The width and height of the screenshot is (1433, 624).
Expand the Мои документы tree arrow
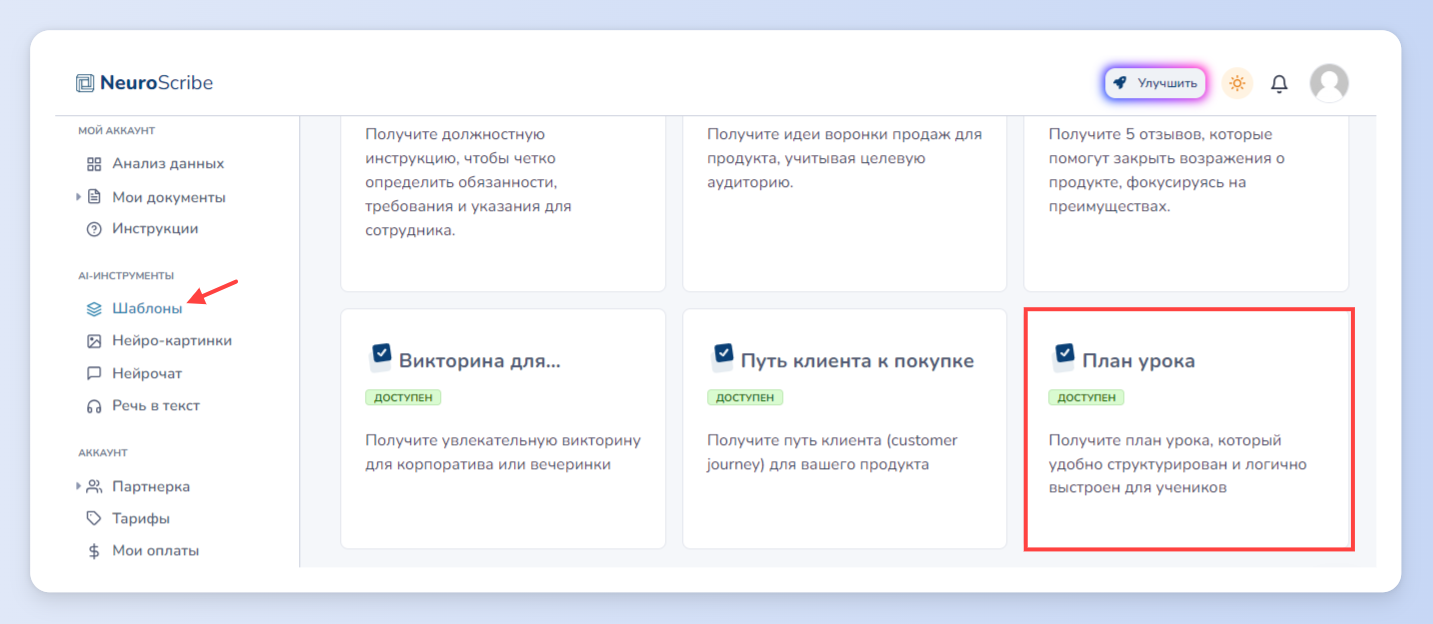click(x=79, y=197)
